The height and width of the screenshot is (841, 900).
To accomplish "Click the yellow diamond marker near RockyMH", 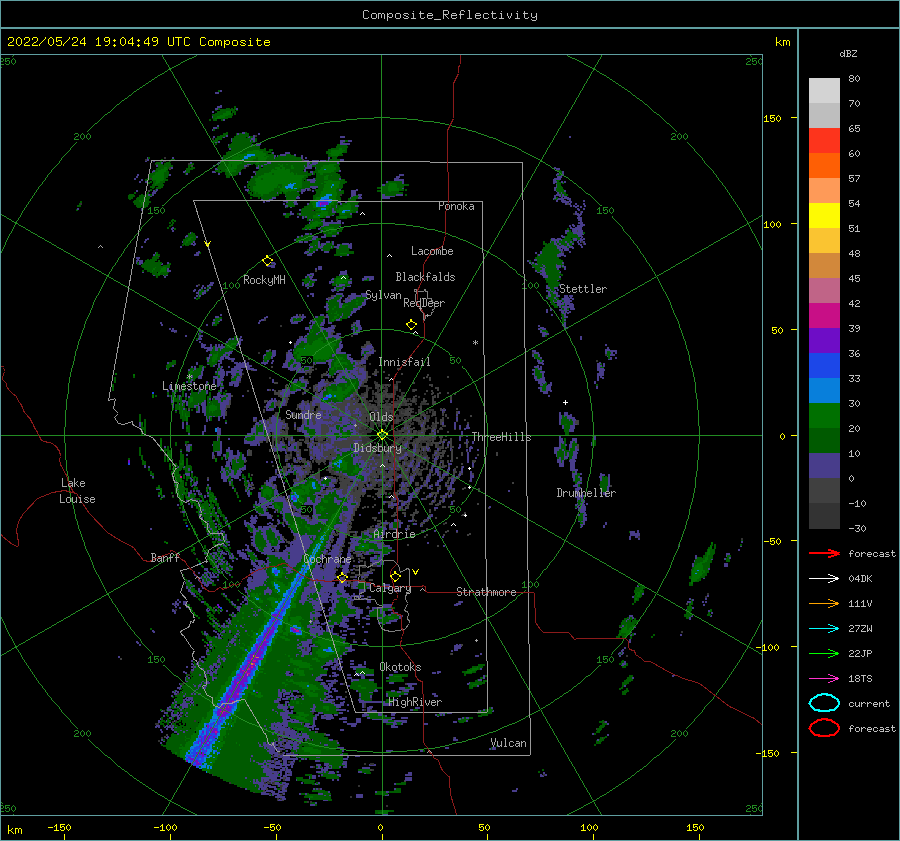I will (267, 261).
